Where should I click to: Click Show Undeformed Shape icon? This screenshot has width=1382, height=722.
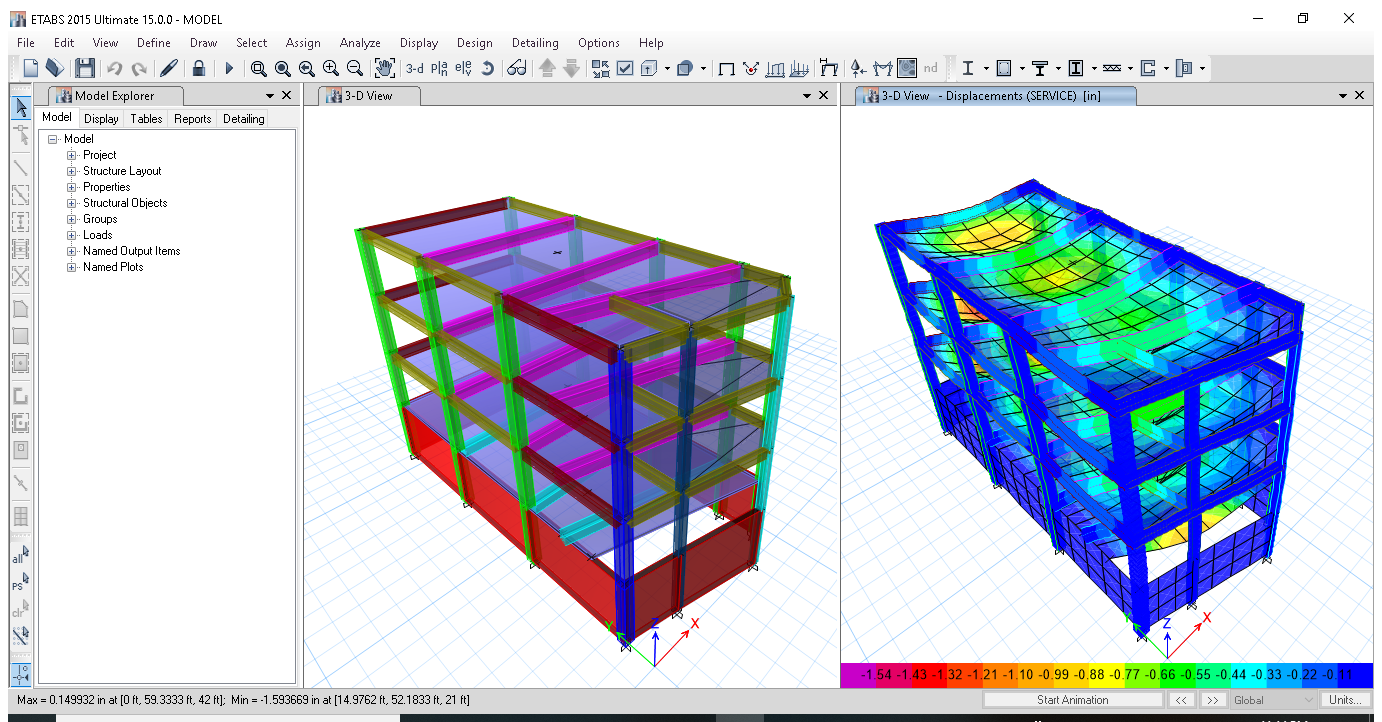[x=727, y=68]
